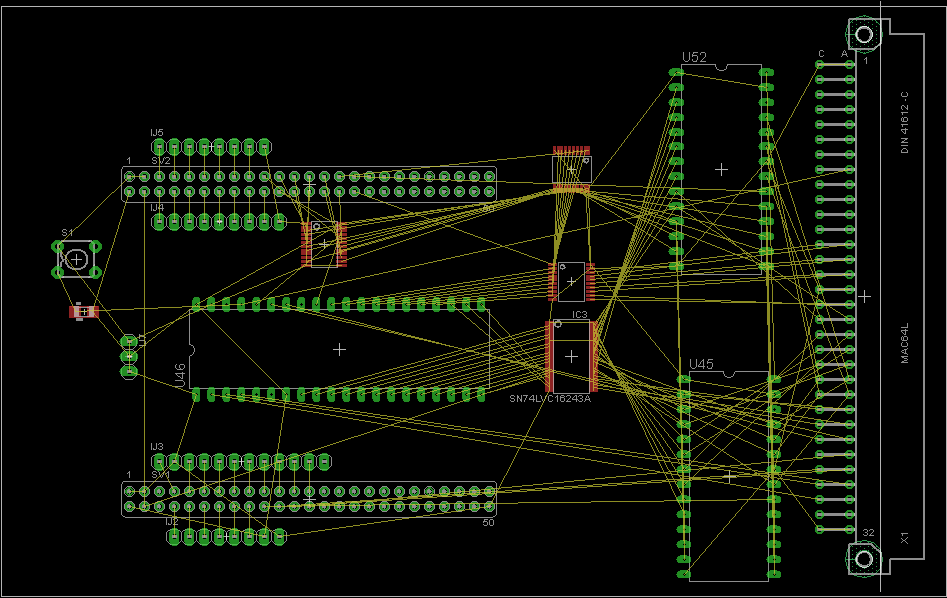Click the A column label on X1
Viewport: 947px width, 598px height.
844,54
